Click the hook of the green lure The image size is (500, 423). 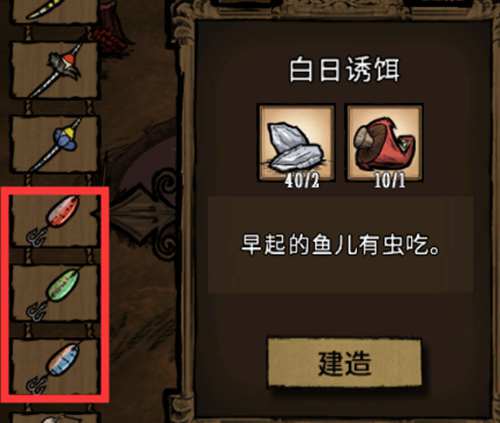[36, 312]
